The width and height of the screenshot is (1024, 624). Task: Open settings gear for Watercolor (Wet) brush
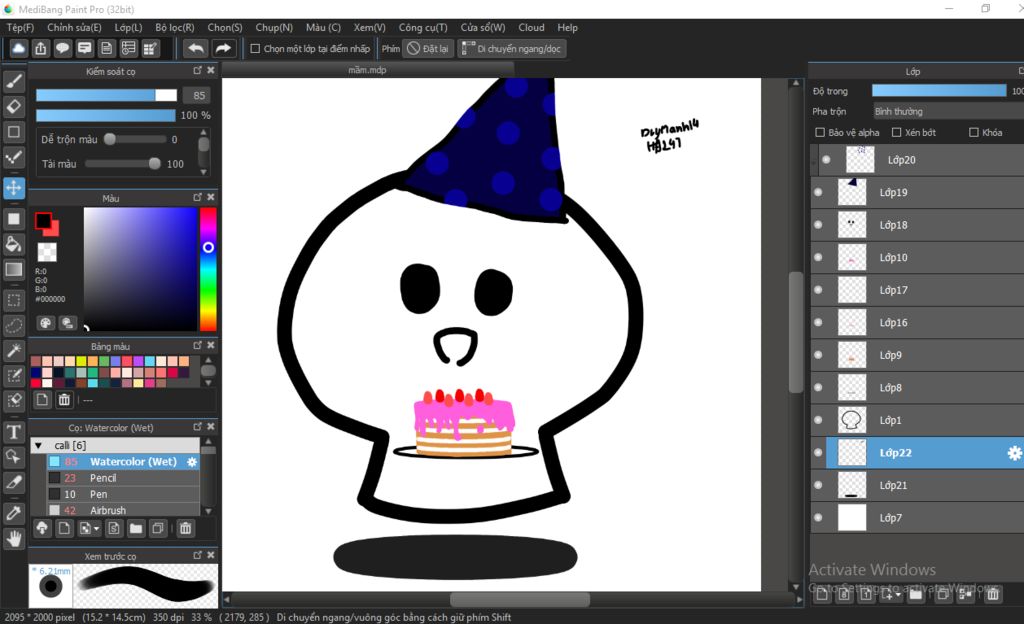point(192,461)
